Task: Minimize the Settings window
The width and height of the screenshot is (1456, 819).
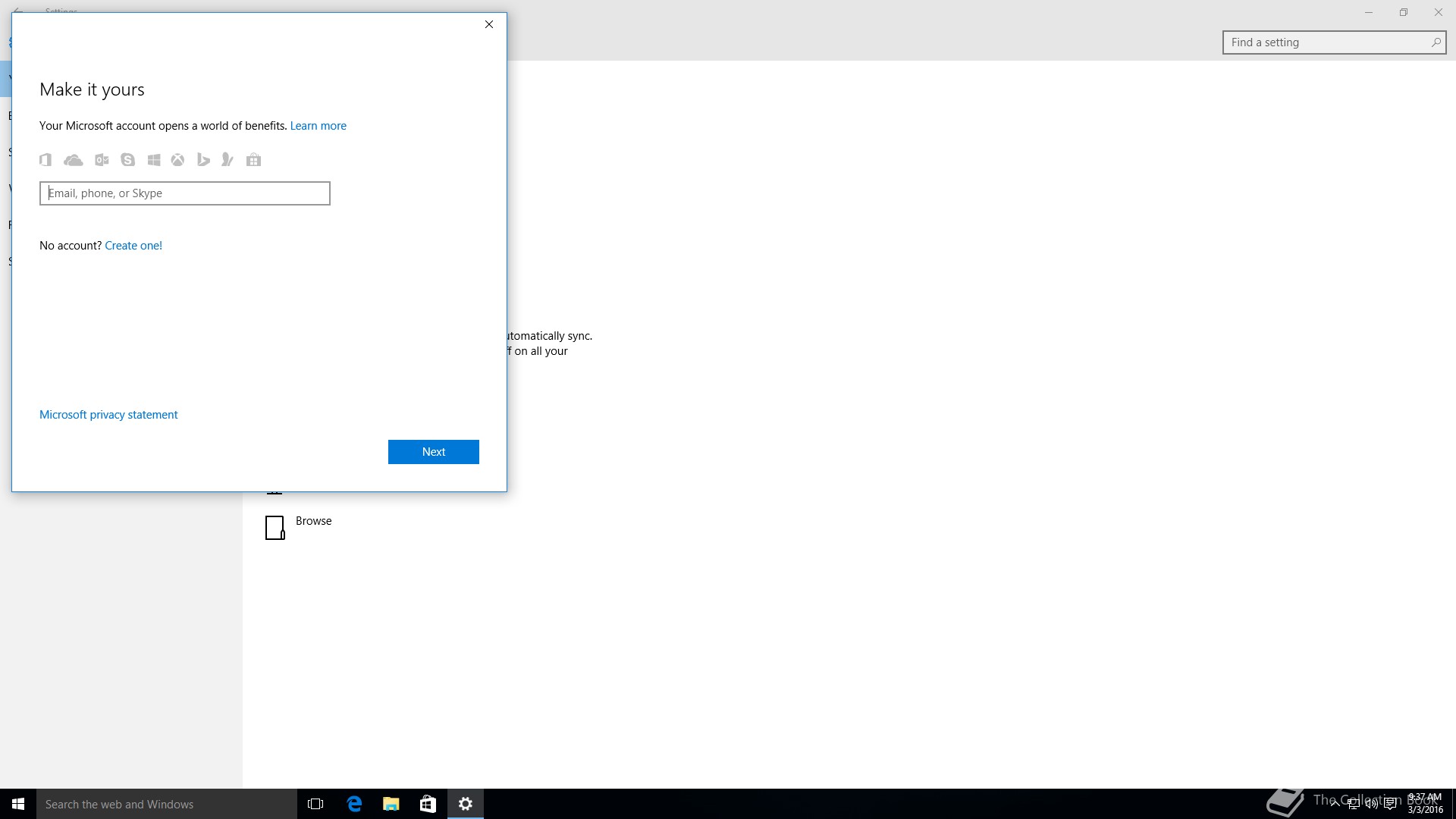Action: tap(1369, 12)
